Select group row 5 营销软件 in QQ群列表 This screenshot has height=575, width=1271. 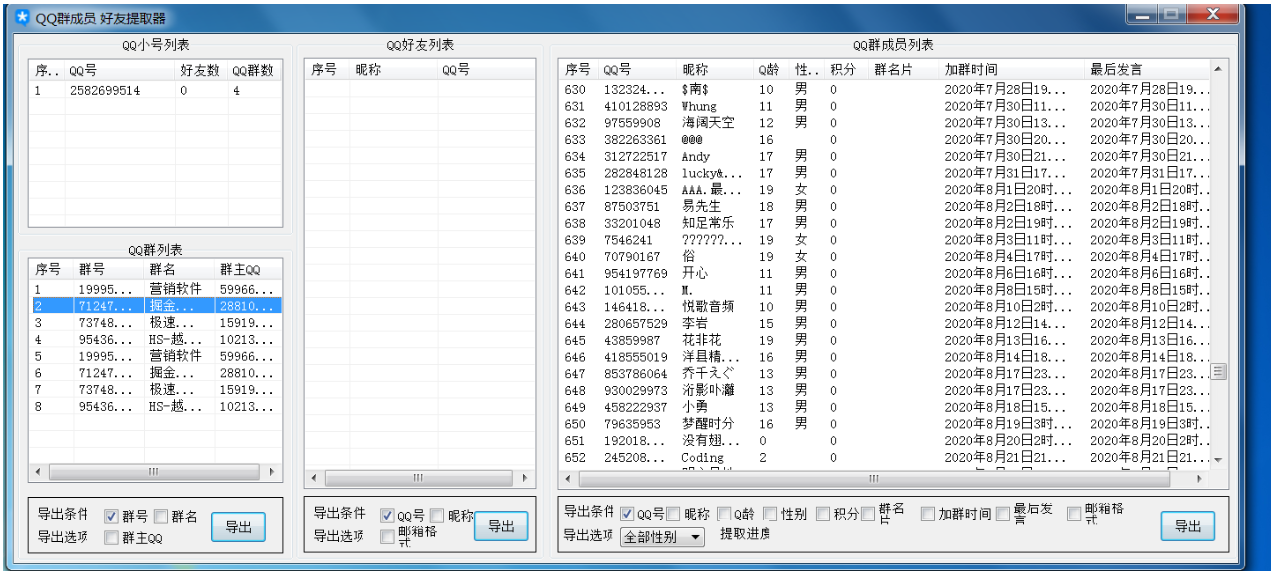click(x=155, y=356)
